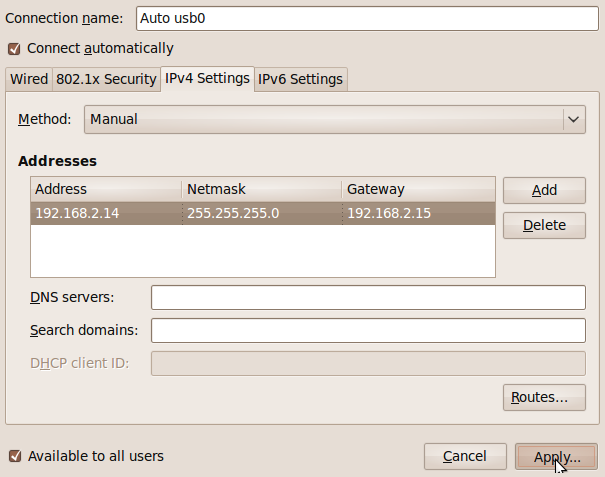605x477 pixels.
Task: Expand the Method dropdown set to Manual
Action: coord(334,119)
